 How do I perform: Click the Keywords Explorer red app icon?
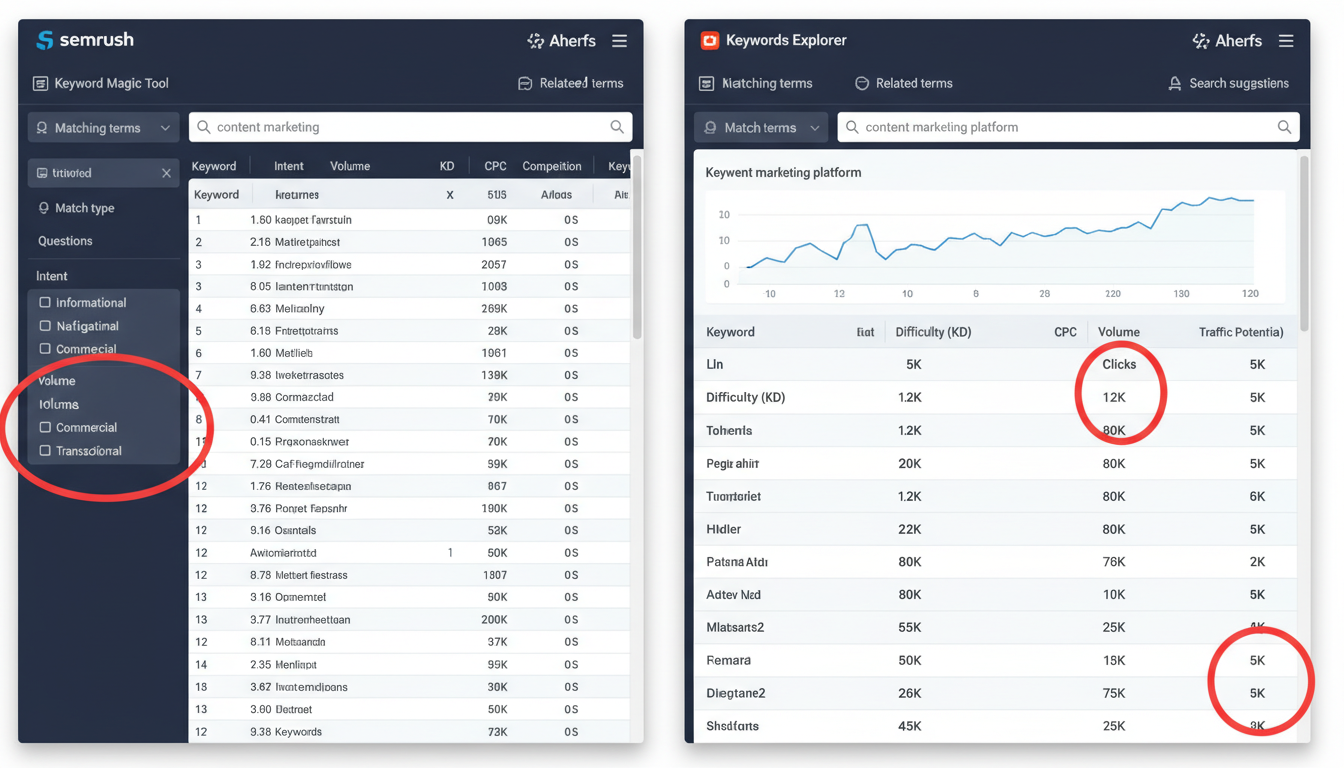[710, 40]
